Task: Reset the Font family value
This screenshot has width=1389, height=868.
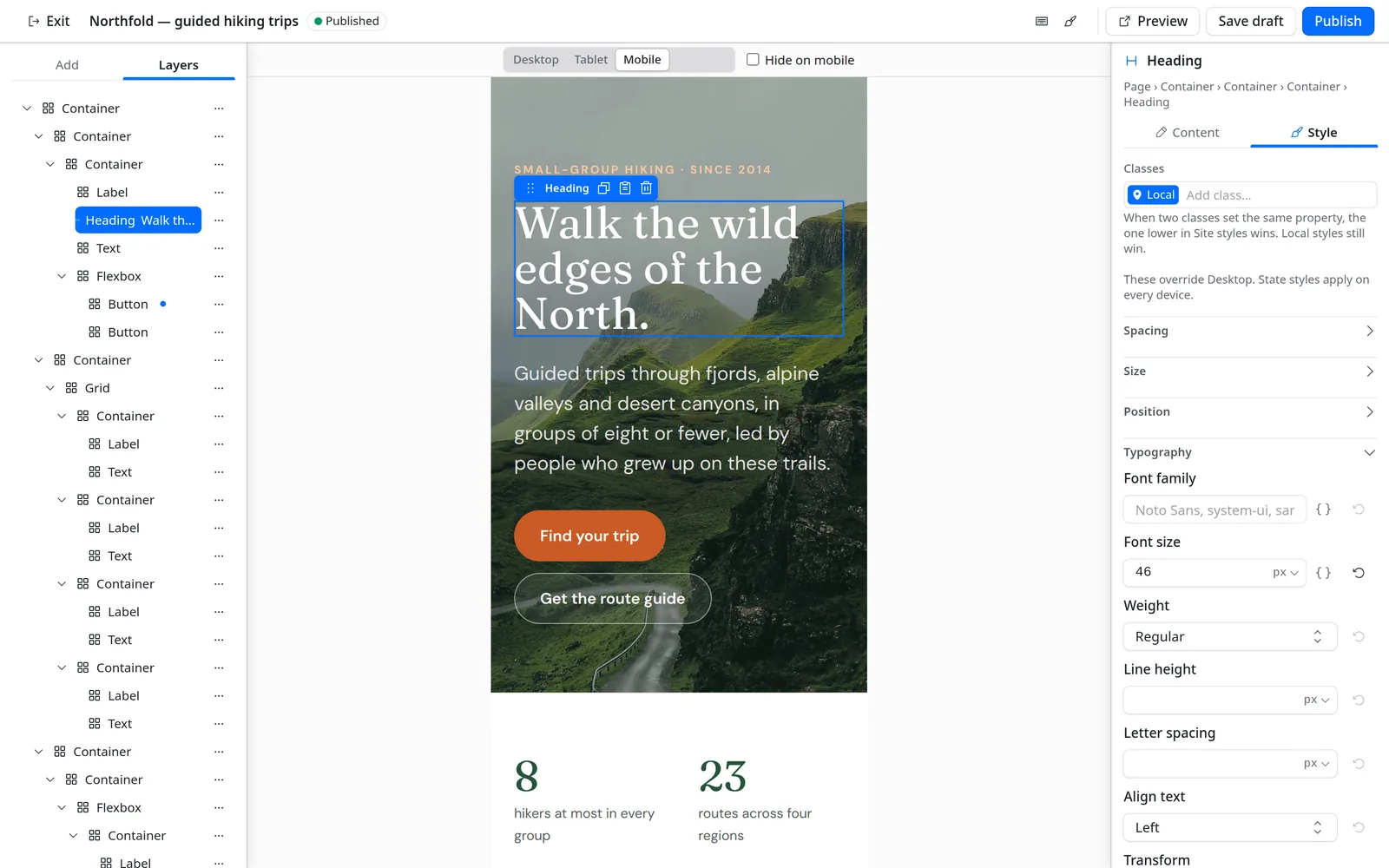Action: coord(1359,510)
